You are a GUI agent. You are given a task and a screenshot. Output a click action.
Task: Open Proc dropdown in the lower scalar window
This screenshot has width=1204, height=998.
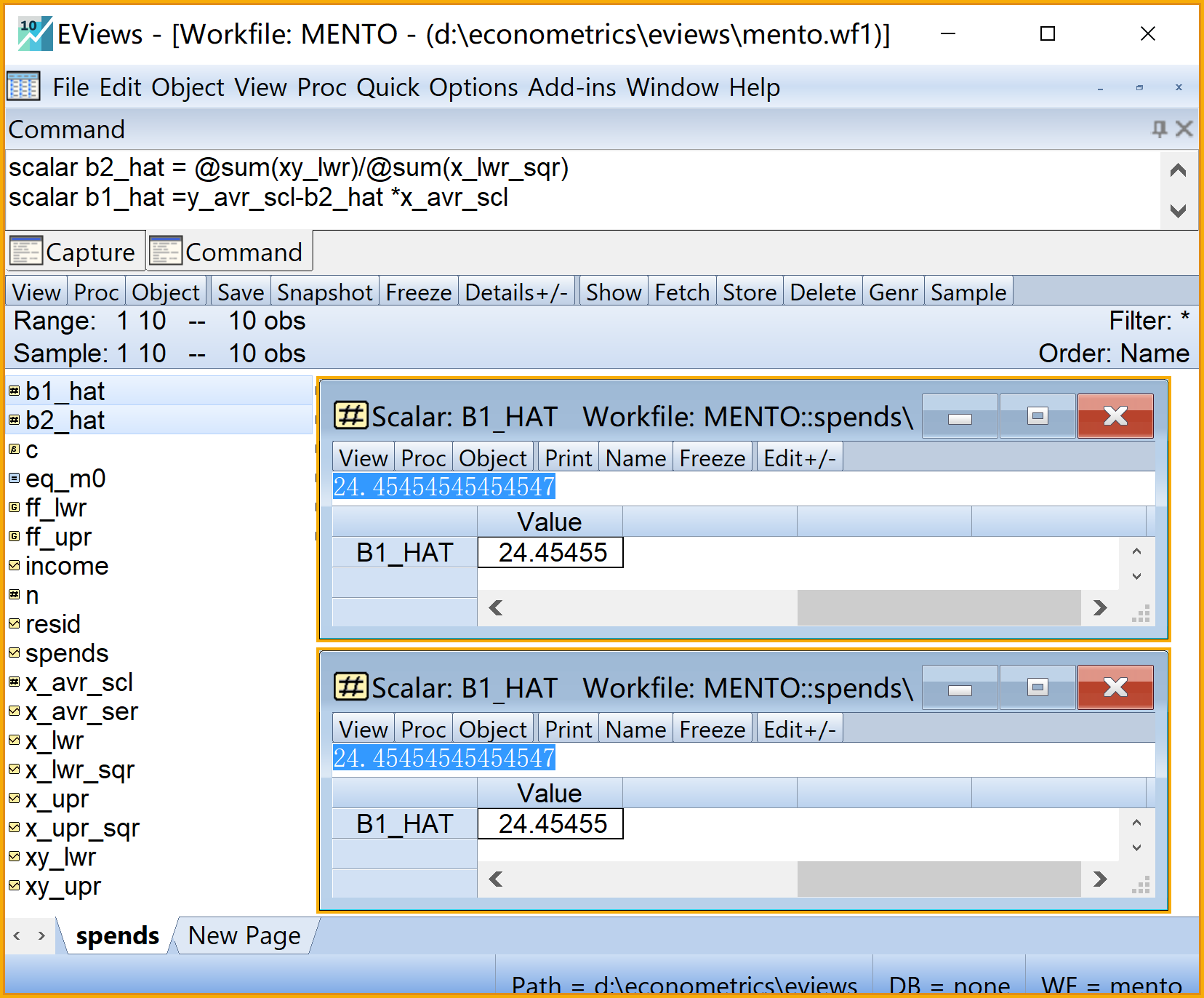423,730
